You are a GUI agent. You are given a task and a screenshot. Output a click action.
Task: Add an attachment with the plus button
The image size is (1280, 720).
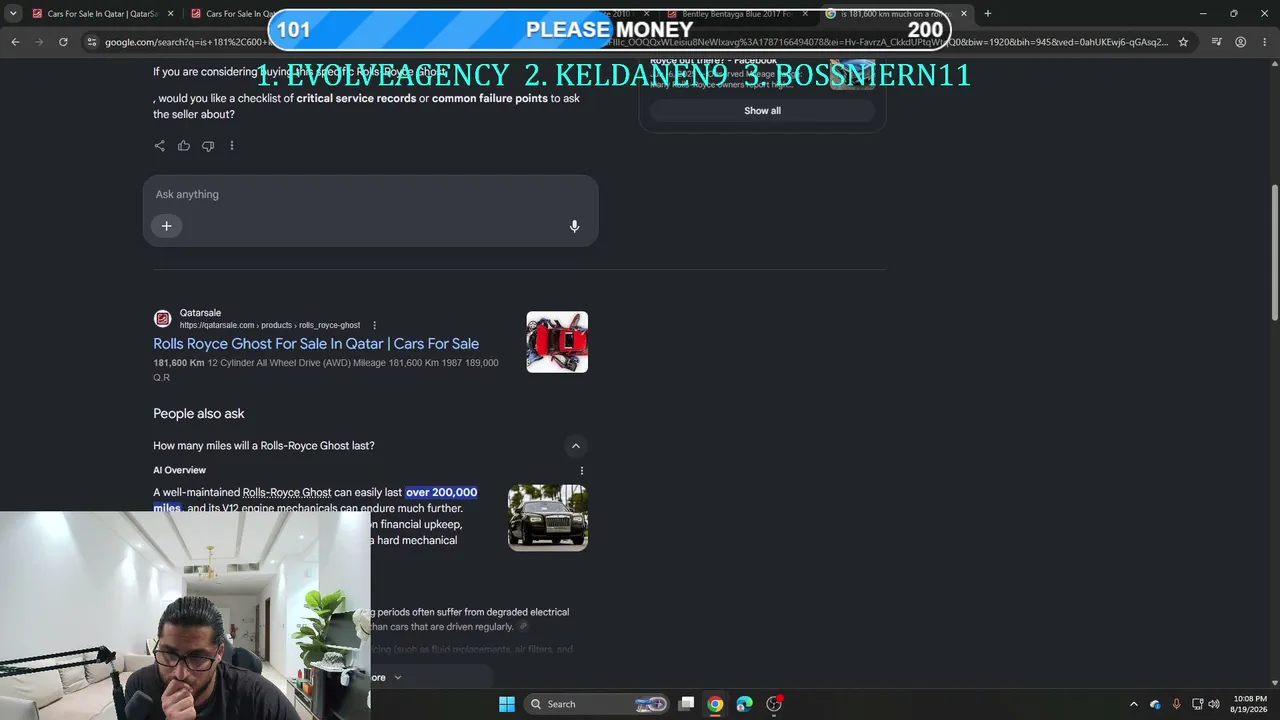pyautogui.click(x=167, y=226)
